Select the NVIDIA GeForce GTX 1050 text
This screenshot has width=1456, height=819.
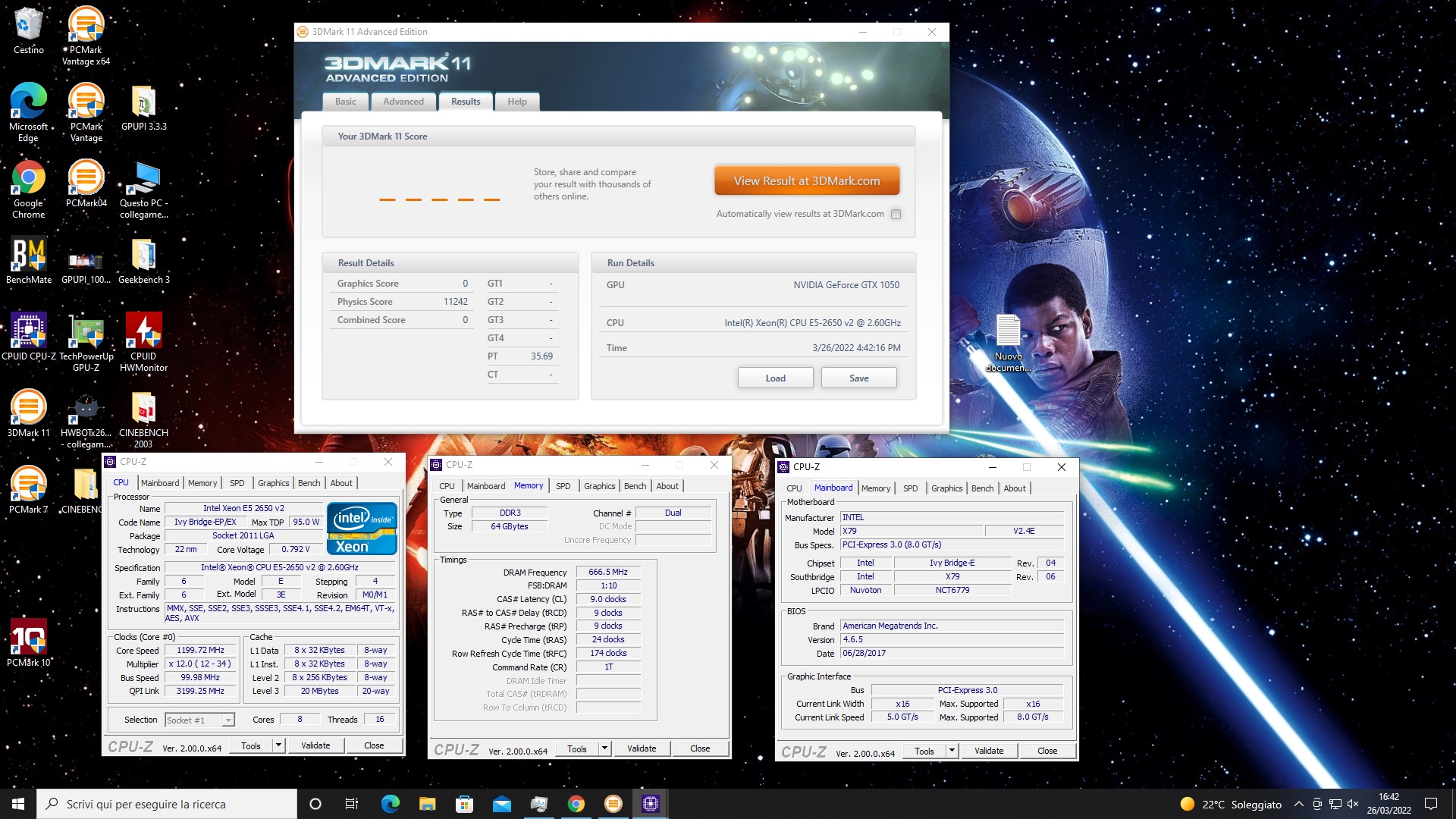[846, 285]
